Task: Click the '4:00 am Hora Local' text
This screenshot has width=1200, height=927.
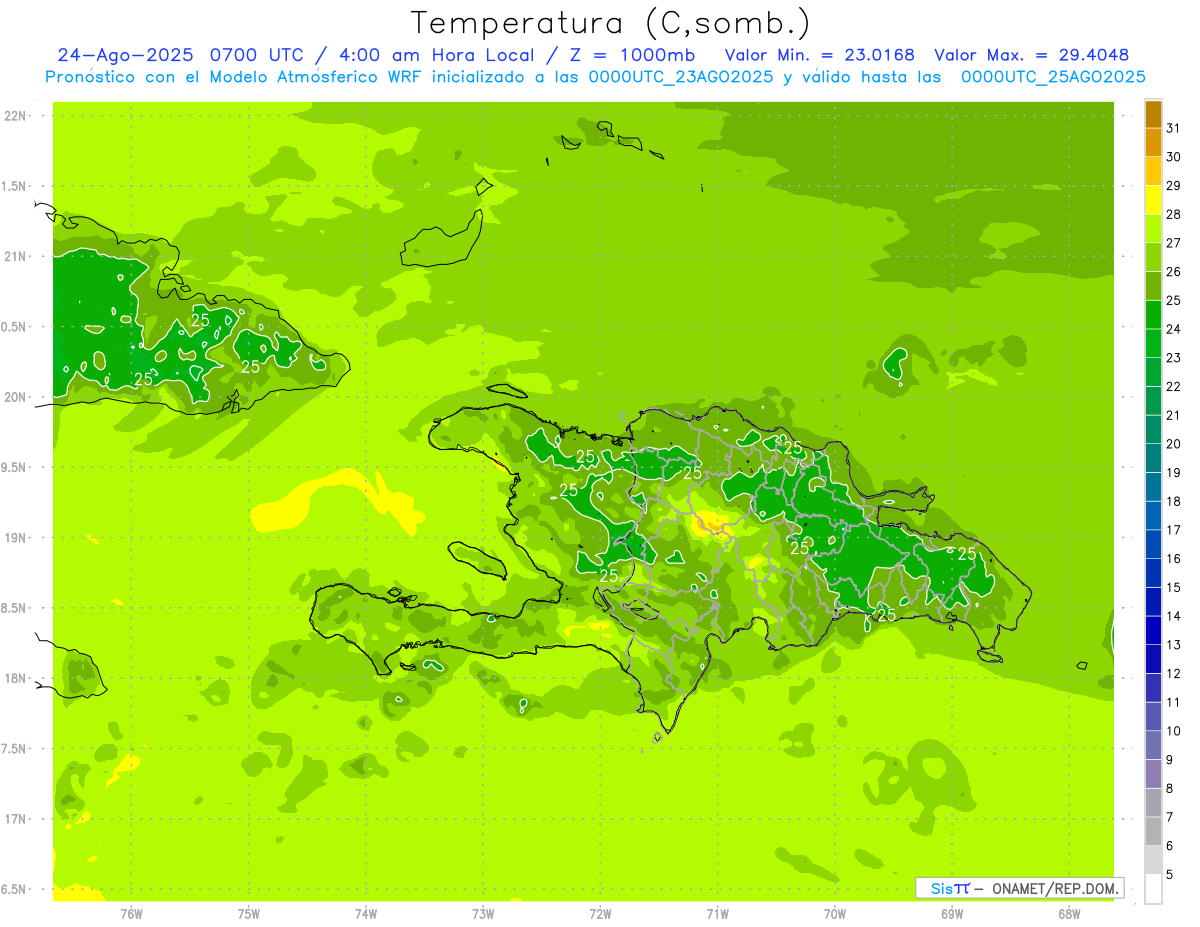Action: pyautogui.click(x=439, y=55)
